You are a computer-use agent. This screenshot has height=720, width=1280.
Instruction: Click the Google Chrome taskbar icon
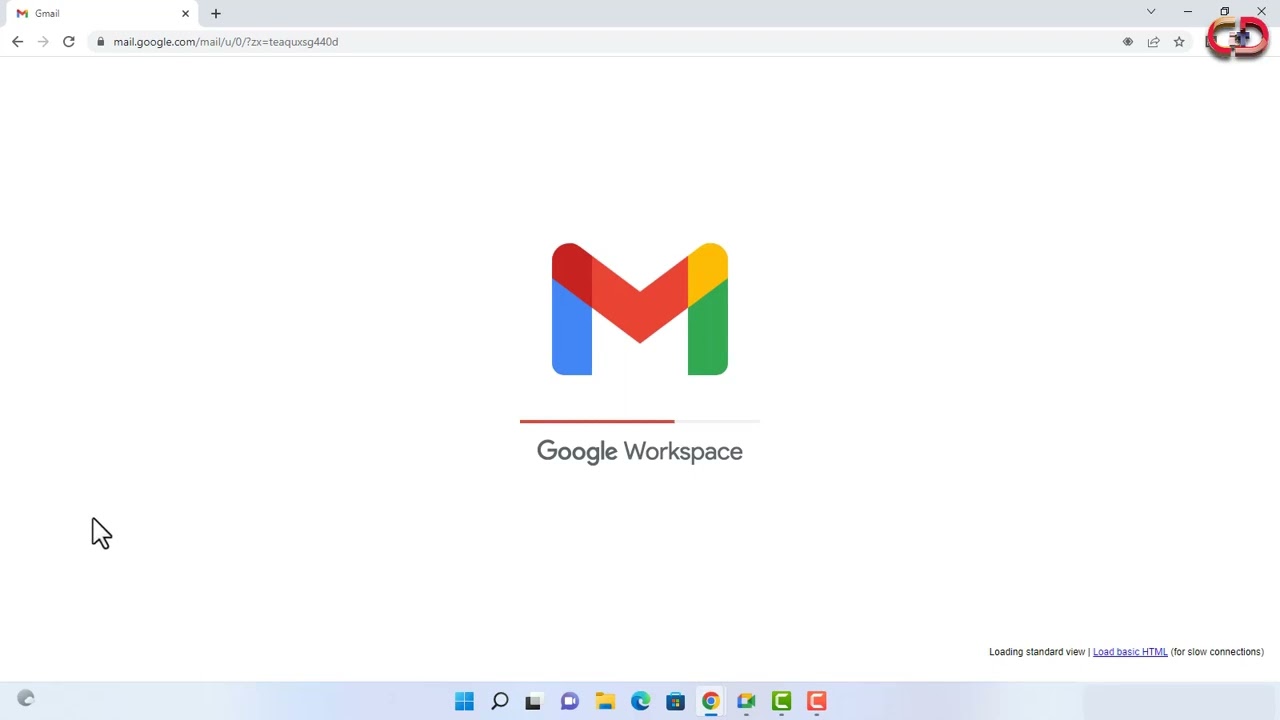point(711,701)
